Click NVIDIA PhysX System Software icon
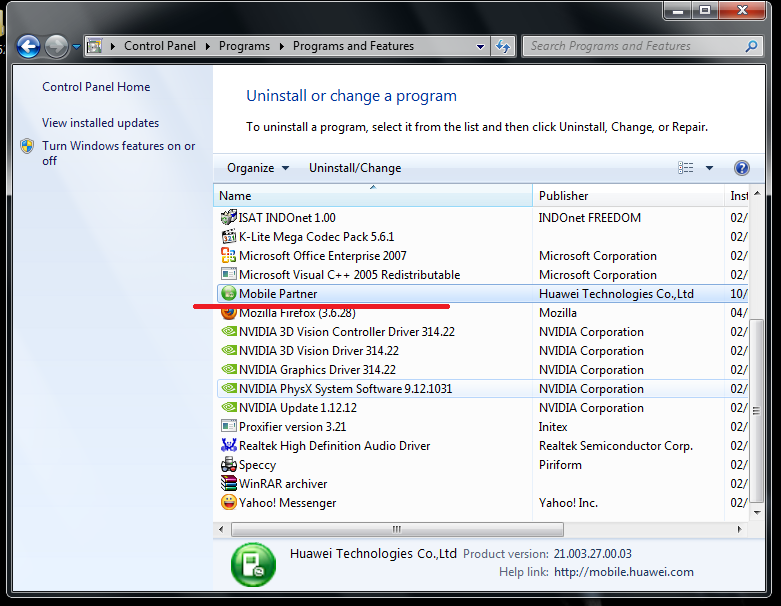 [x=229, y=388]
